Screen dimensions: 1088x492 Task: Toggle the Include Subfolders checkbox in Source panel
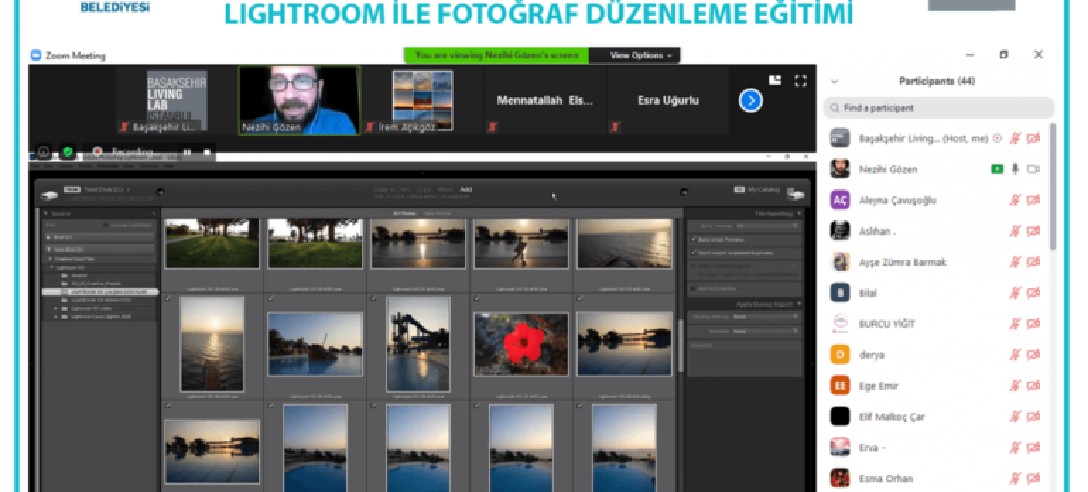105,225
